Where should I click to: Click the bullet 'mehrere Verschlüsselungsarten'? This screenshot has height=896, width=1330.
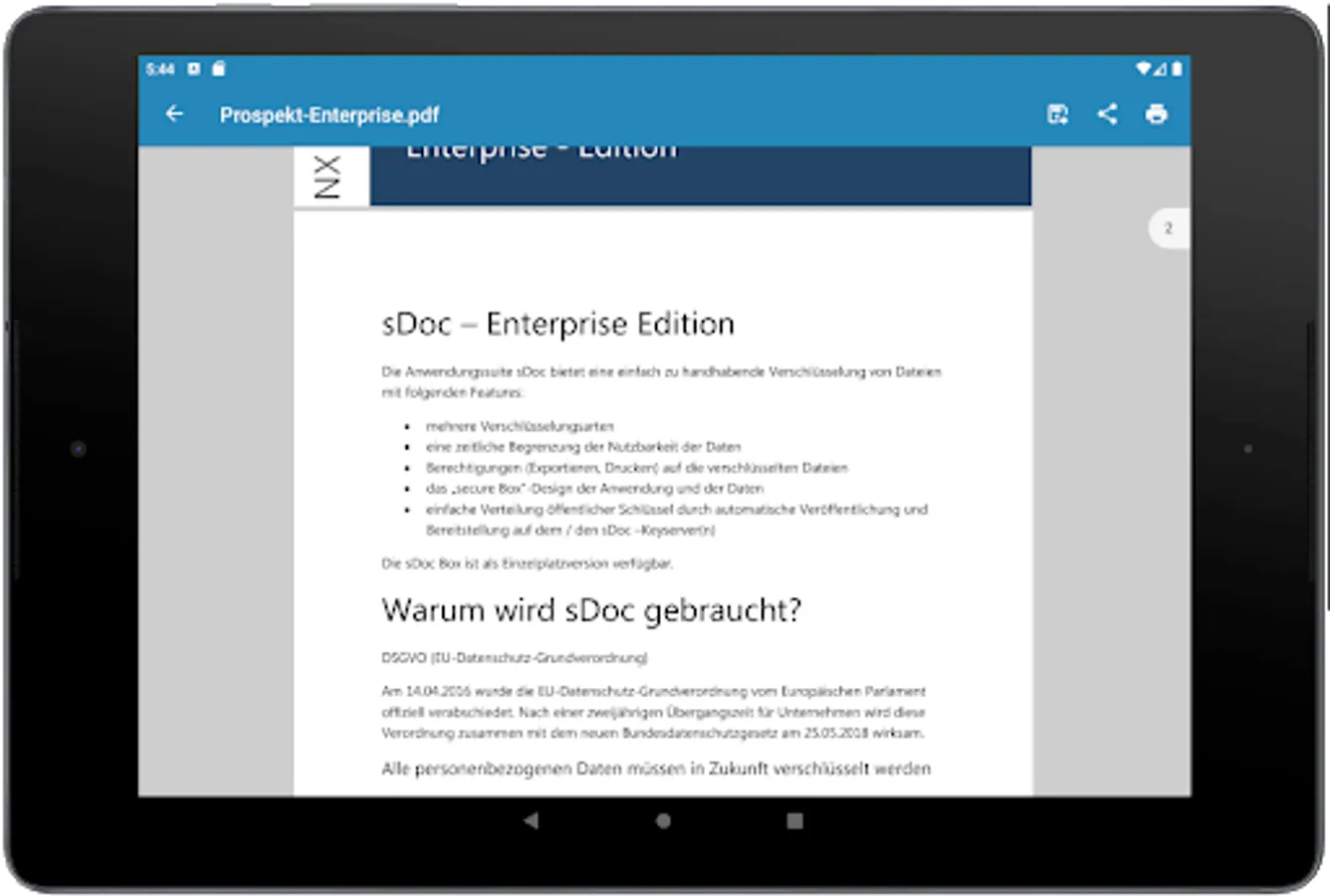(x=520, y=426)
